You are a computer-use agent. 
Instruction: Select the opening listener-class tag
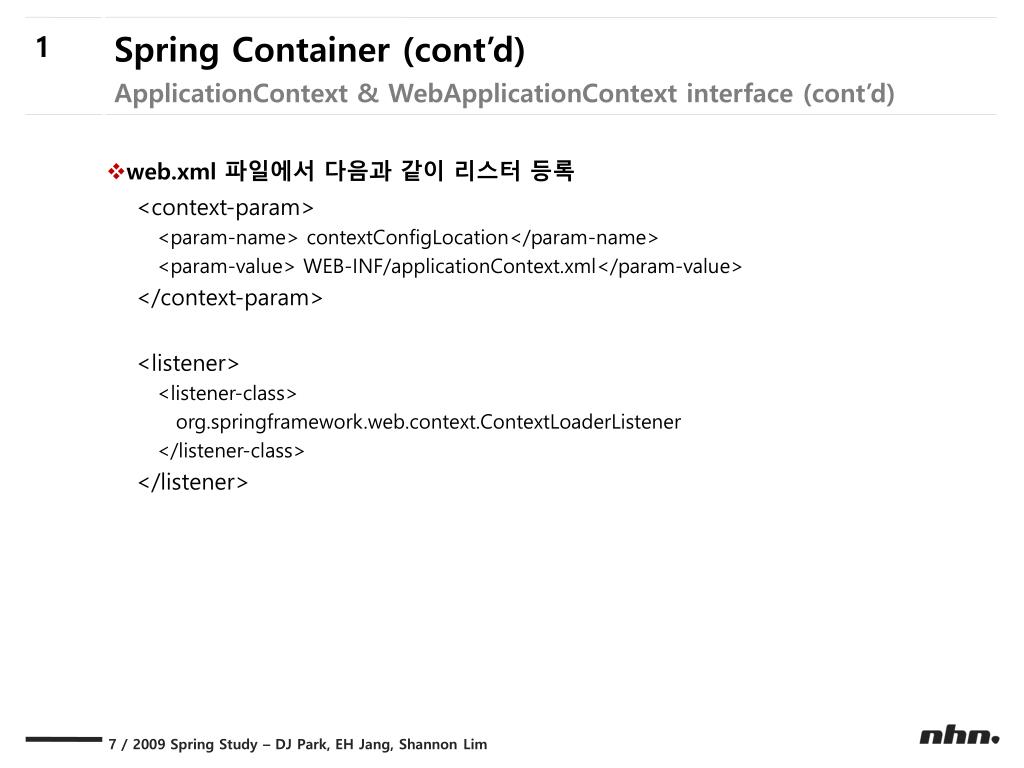pos(227,393)
